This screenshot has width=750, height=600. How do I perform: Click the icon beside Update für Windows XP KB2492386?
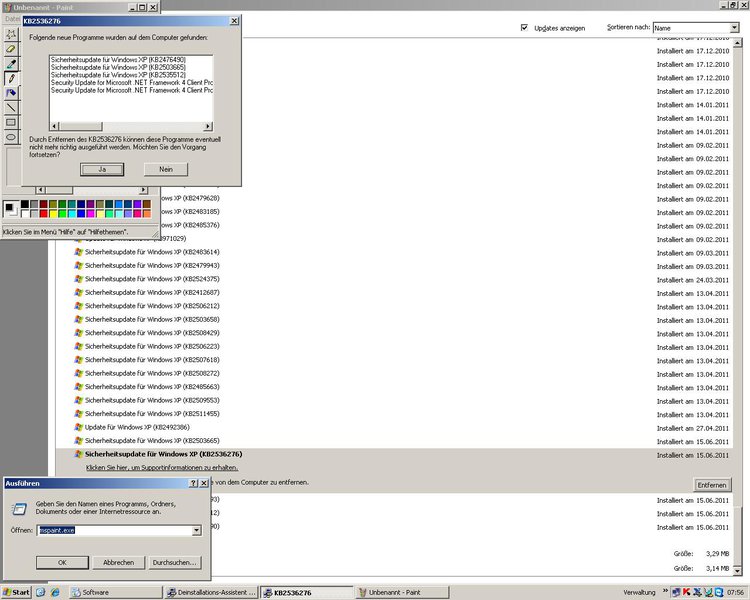point(78,427)
